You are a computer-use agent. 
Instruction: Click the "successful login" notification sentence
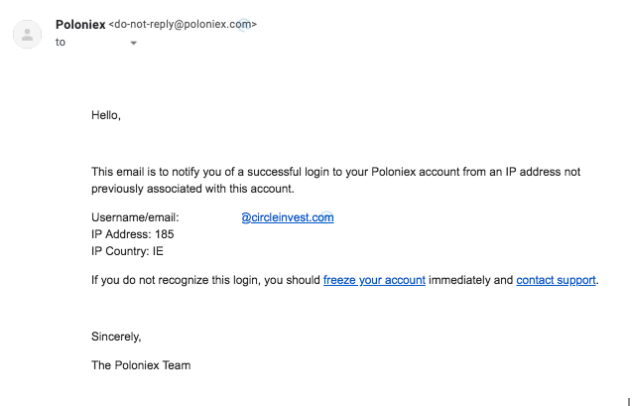pos(336,172)
